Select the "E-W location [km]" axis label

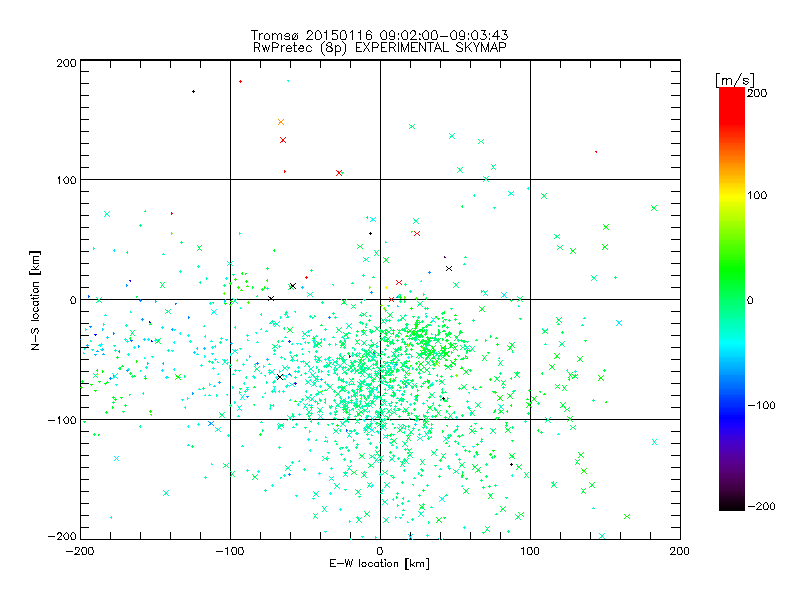coord(379,563)
